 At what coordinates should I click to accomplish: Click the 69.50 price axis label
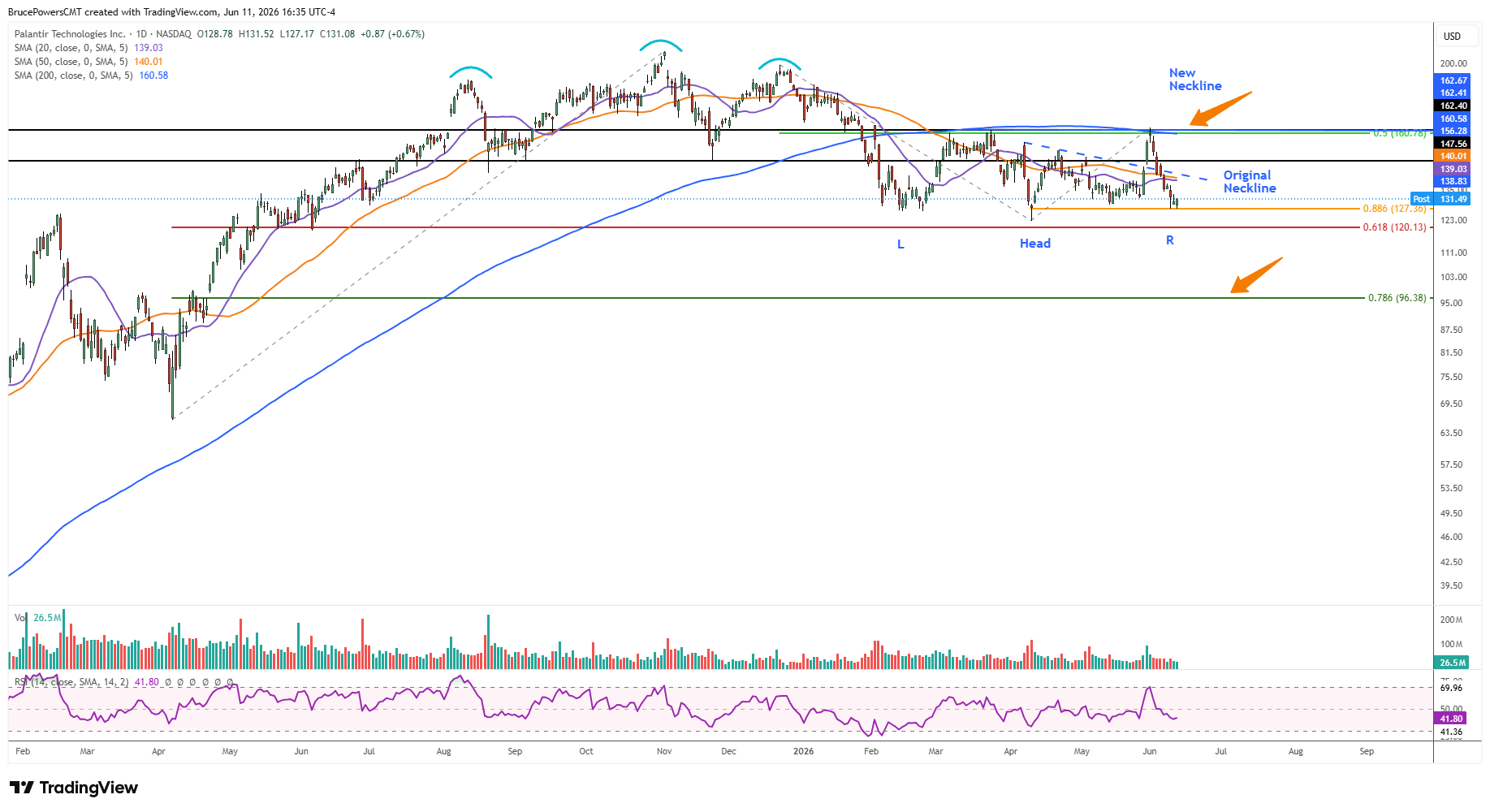point(1452,404)
